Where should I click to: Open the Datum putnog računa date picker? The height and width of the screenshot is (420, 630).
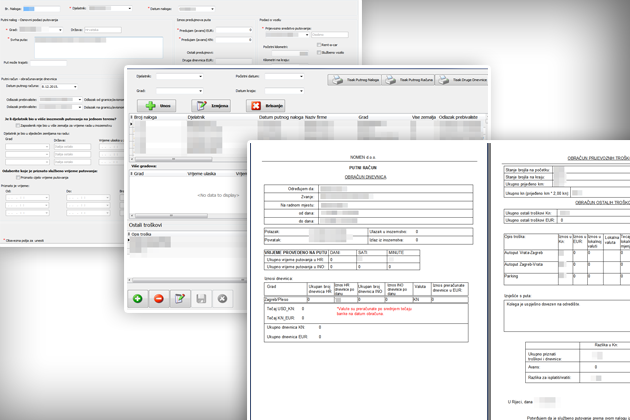click(x=73, y=86)
